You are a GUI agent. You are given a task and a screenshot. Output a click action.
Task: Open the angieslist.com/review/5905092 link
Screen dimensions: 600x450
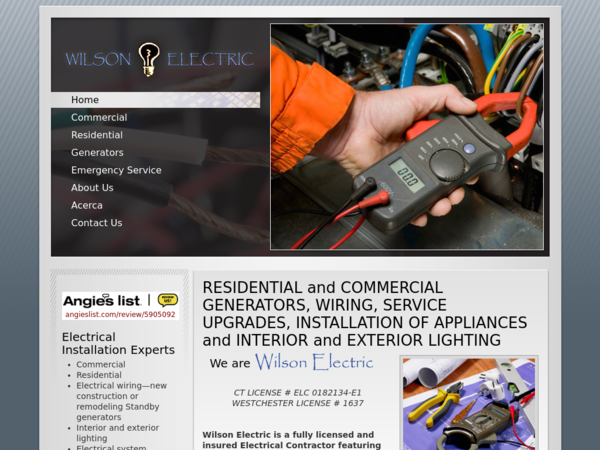120,315
